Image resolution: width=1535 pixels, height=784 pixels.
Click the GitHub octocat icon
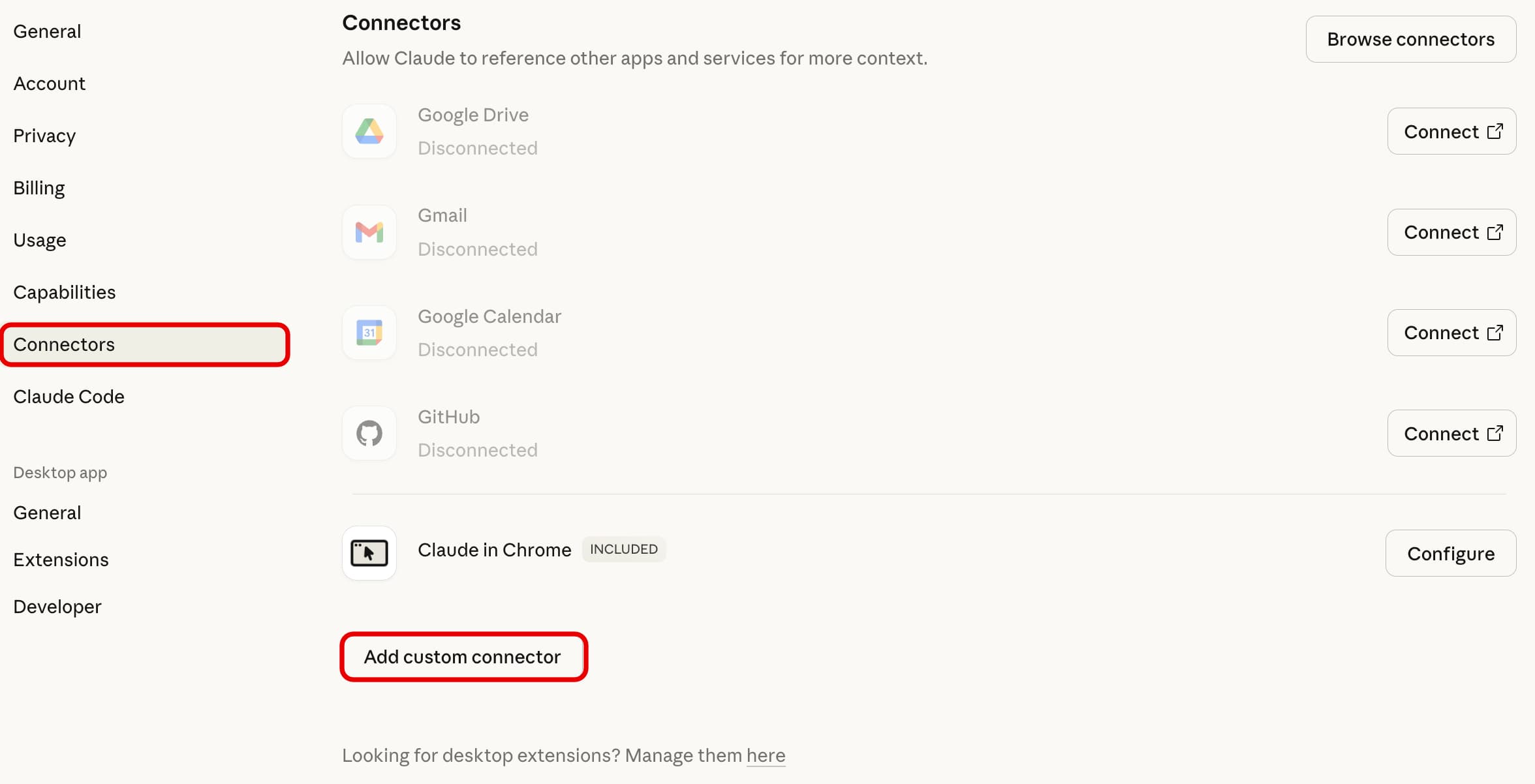(369, 433)
